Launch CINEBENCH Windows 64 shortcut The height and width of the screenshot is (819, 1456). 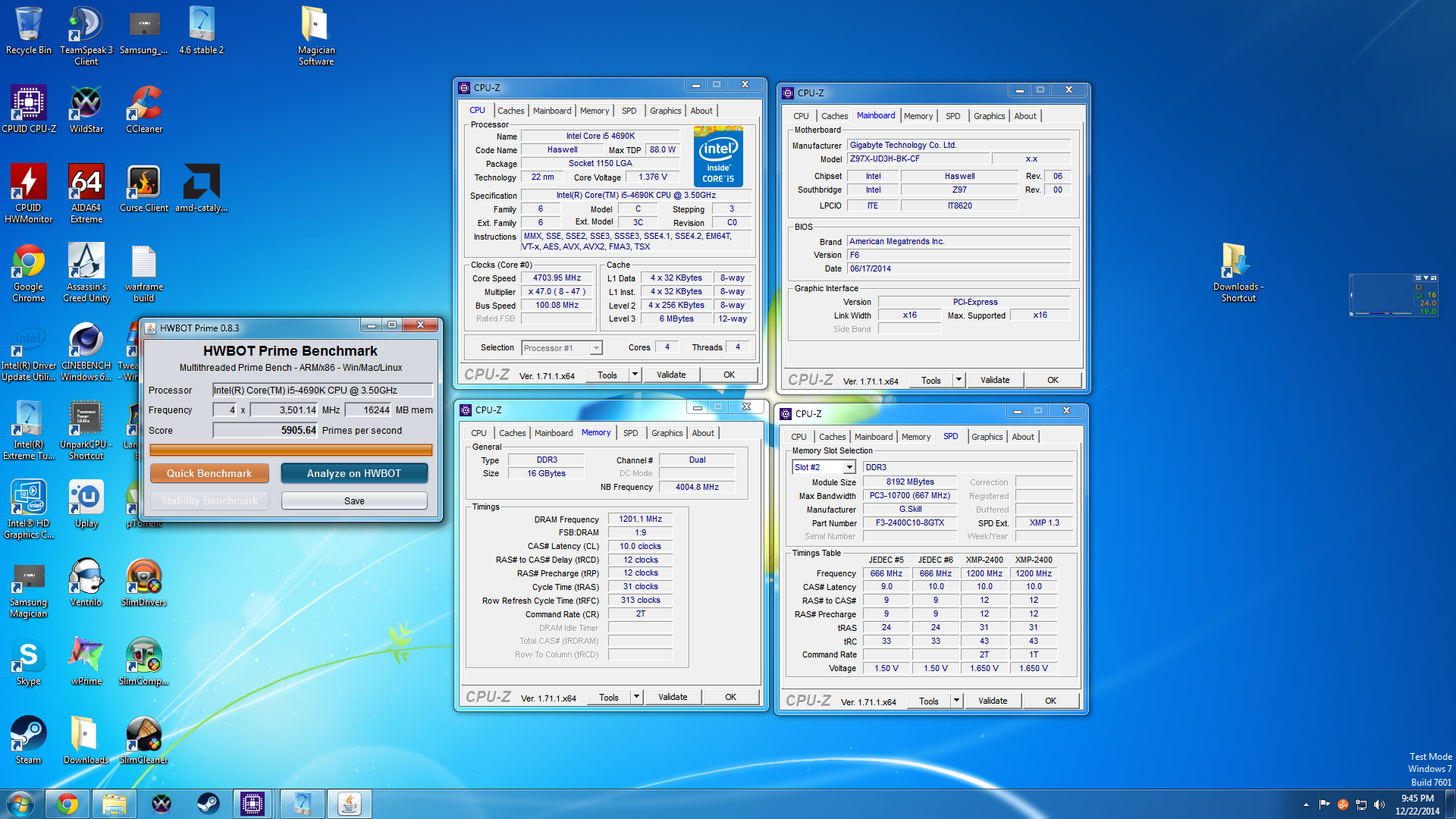click(86, 352)
